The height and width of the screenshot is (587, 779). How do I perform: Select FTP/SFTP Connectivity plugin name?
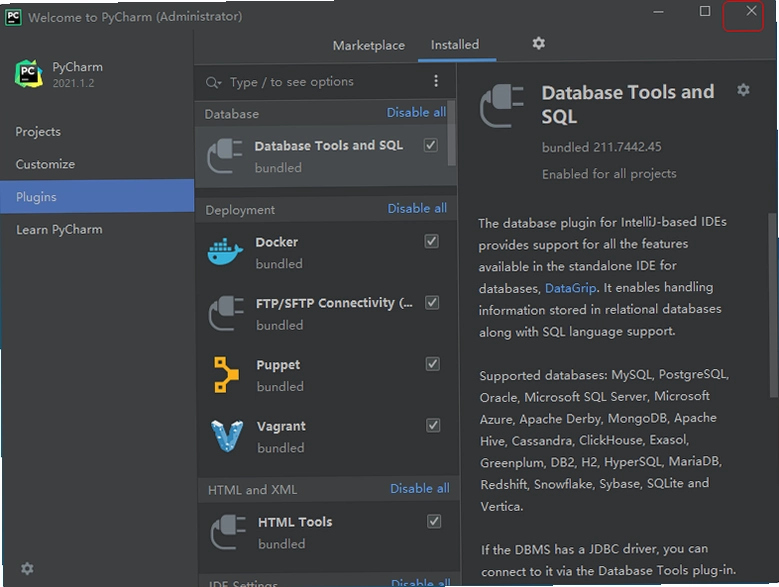(x=334, y=303)
